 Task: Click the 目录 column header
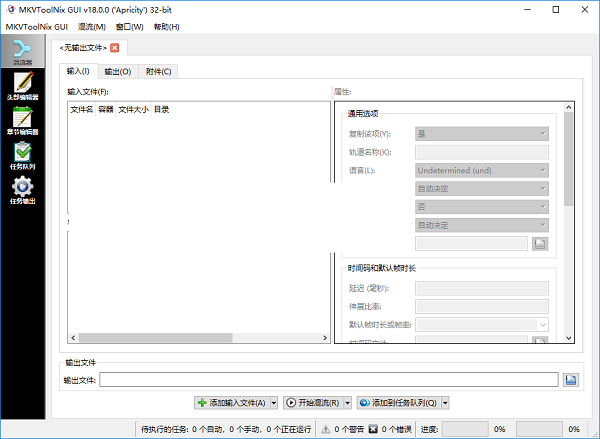(x=161, y=109)
